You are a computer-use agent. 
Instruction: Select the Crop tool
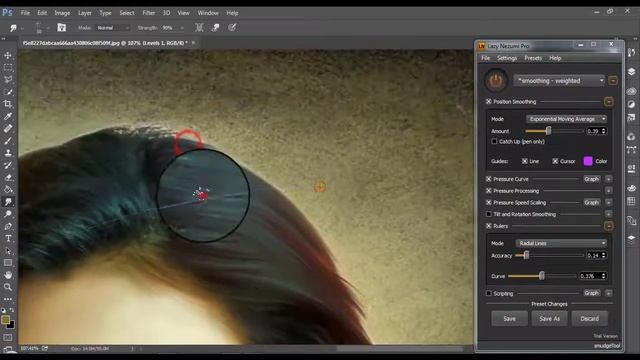tap(8, 104)
